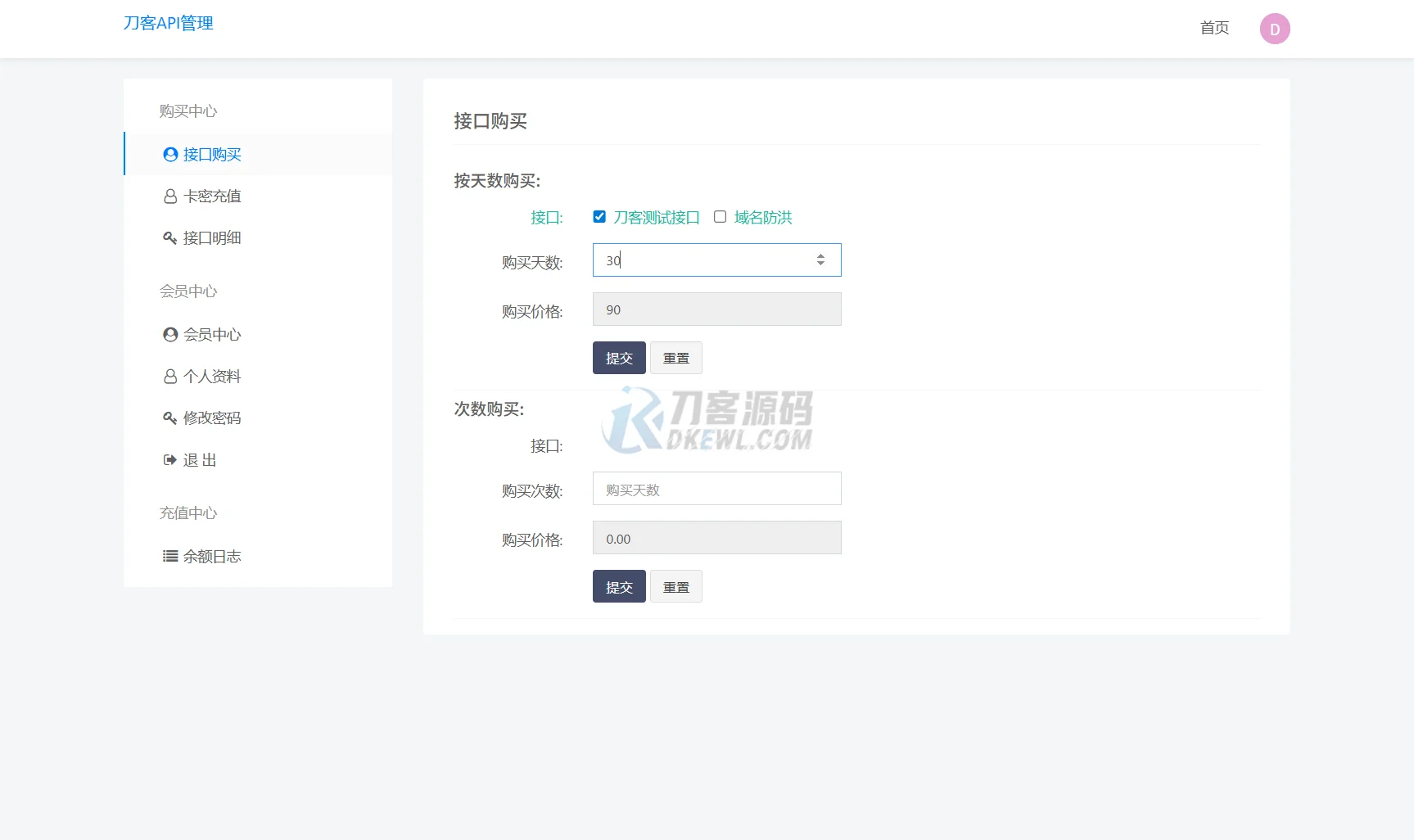This screenshot has height=840, width=1414.
Task: Select the 接口购买 person icon in sidebar
Action: [169, 154]
